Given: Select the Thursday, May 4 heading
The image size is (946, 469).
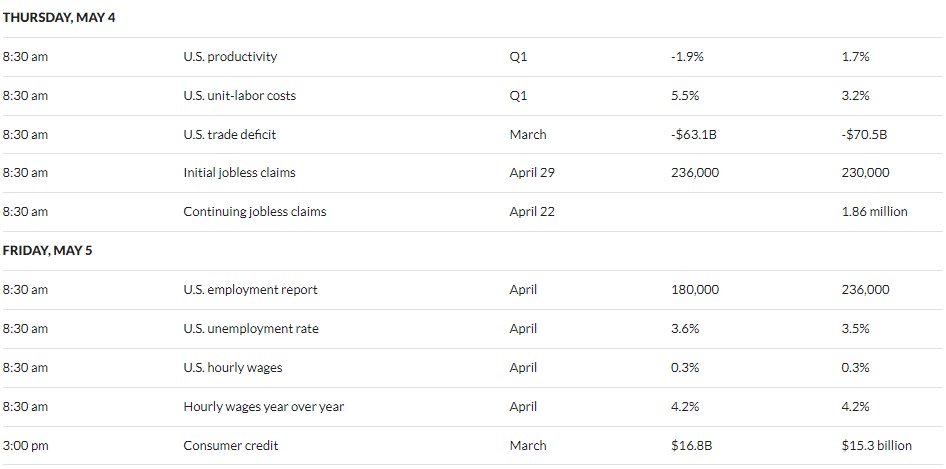Looking at the screenshot, I should tap(59, 18).
